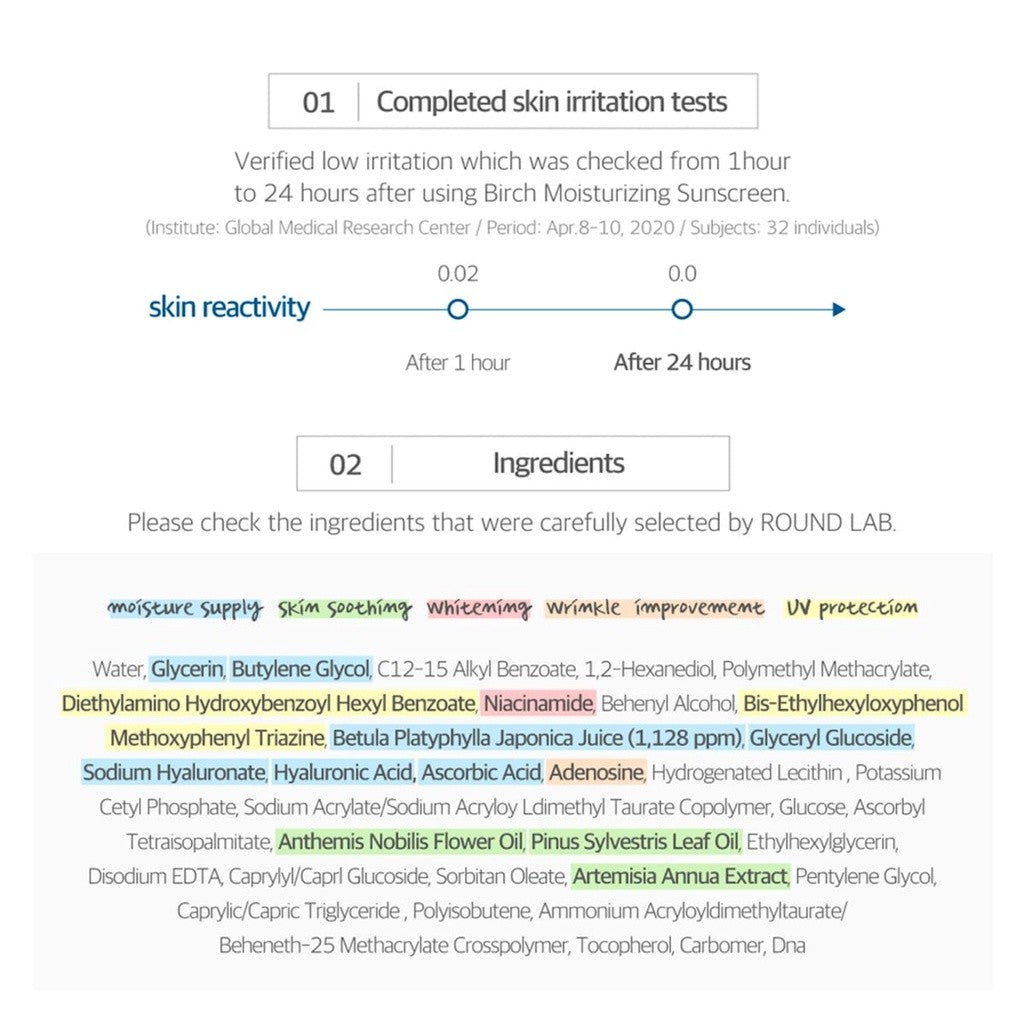Screen dimensions: 1024x1024
Task: Click the 'After 1 hour' circle marker
Action: point(458,309)
